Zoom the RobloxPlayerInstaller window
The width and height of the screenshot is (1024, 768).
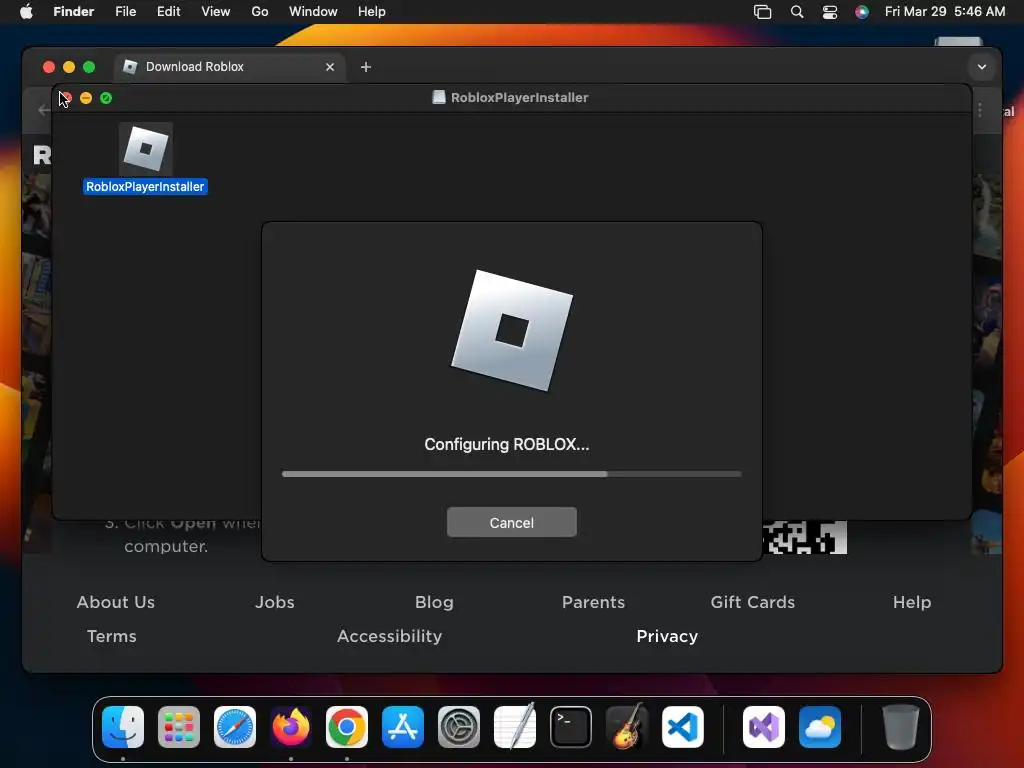tap(106, 98)
